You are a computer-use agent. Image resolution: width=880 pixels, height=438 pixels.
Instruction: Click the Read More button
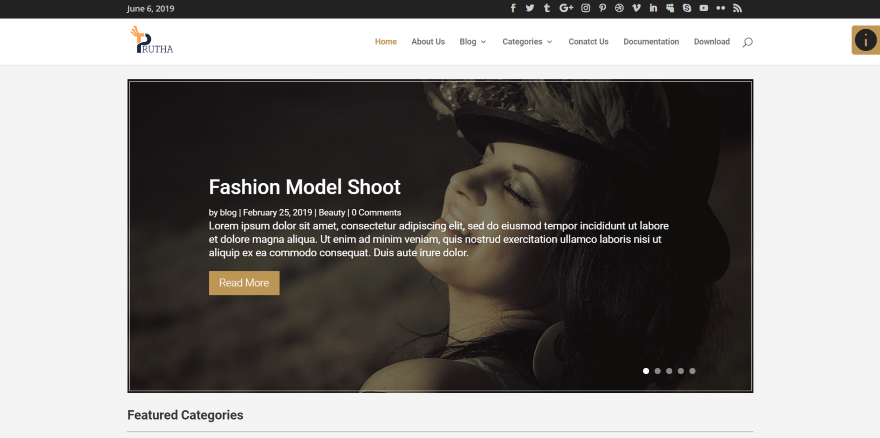(244, 283)
